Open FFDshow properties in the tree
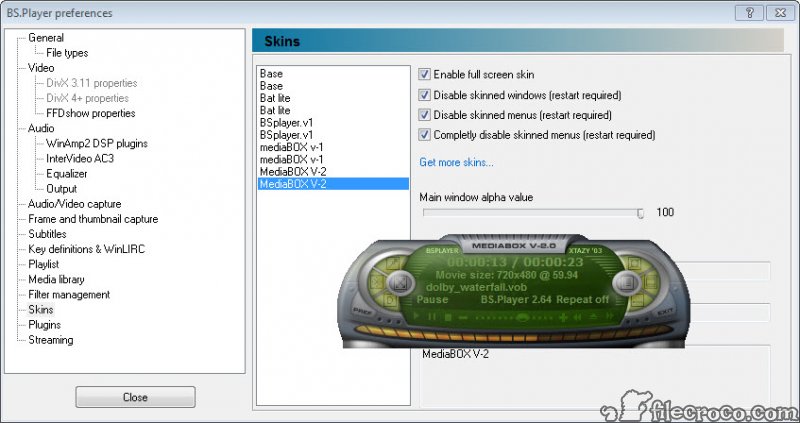The image size is (800, 423). tap(90, 113)
